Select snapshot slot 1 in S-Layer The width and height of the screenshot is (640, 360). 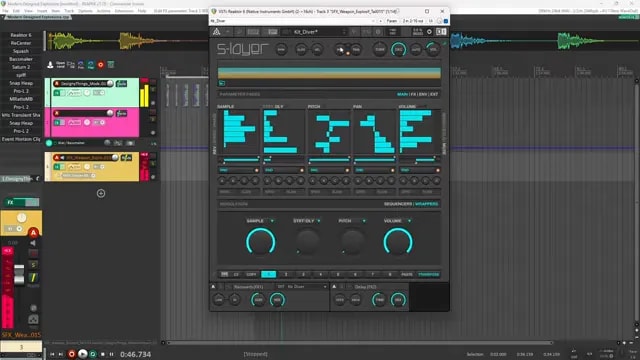[269, 274]
